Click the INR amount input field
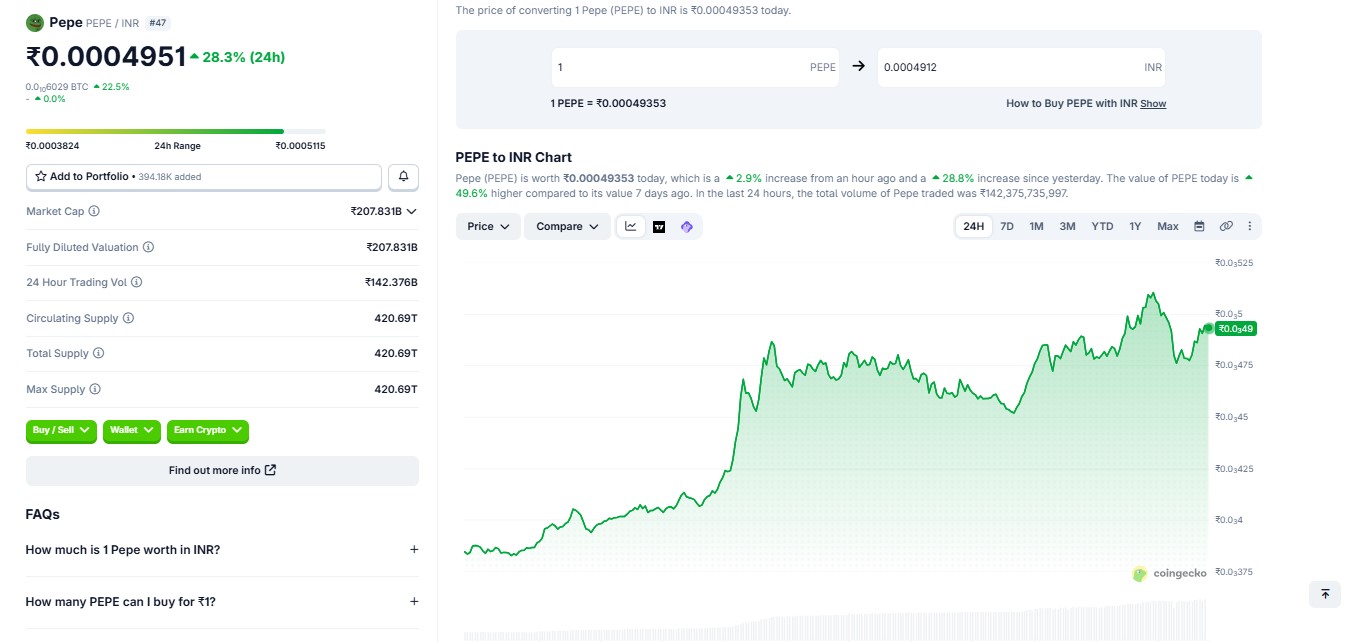The height and width of the screenshot is (642, 1350). point(1021,67)
